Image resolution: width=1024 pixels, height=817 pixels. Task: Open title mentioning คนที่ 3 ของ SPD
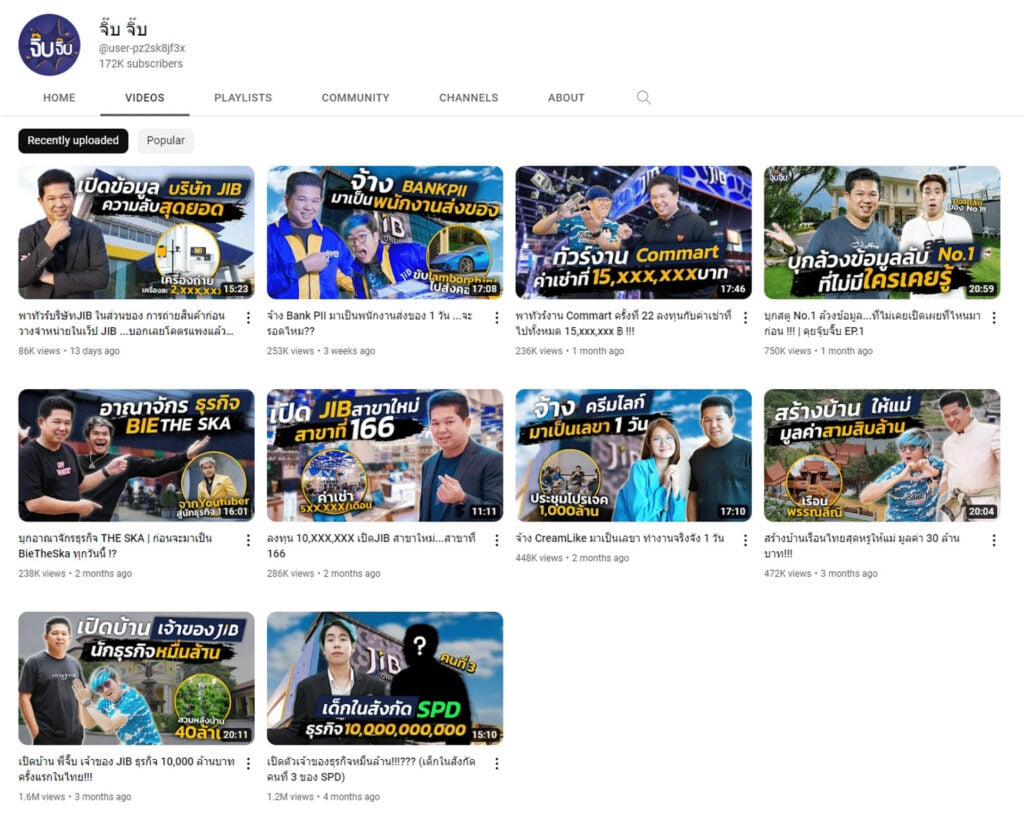pos(371,769)
